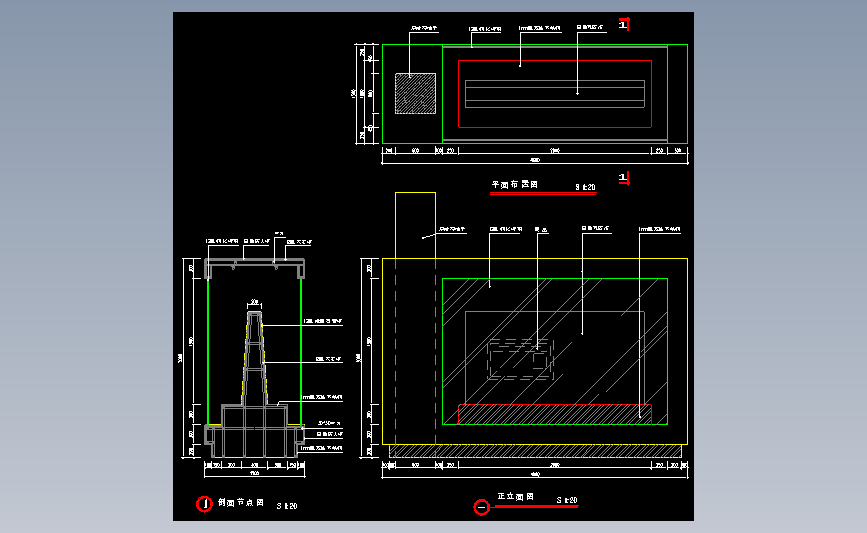Select the red hatched strip in the front elevation

point(555,415)
